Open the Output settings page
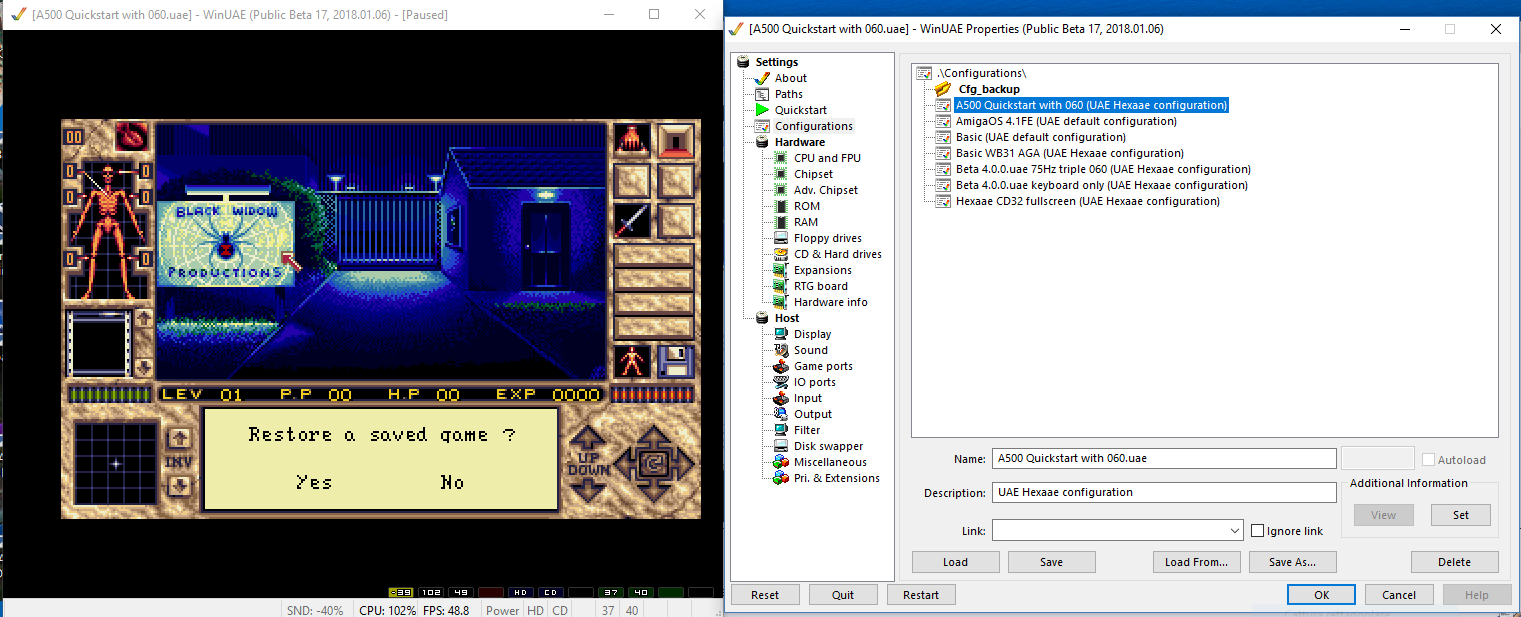1521x617 pixels. click(x=813, y=414)
